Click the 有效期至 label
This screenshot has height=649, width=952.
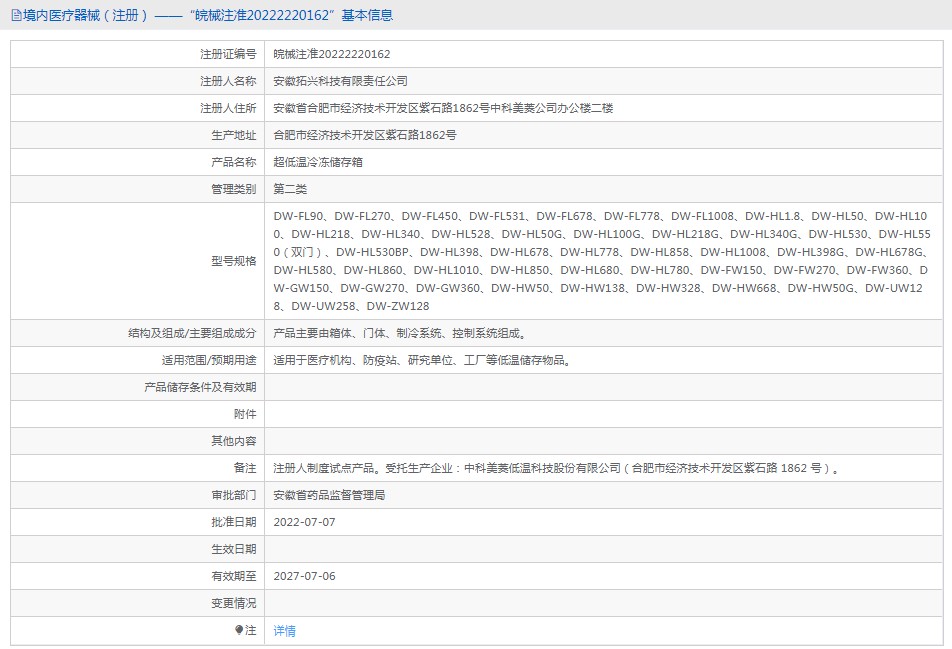click(x=234, y=576)
